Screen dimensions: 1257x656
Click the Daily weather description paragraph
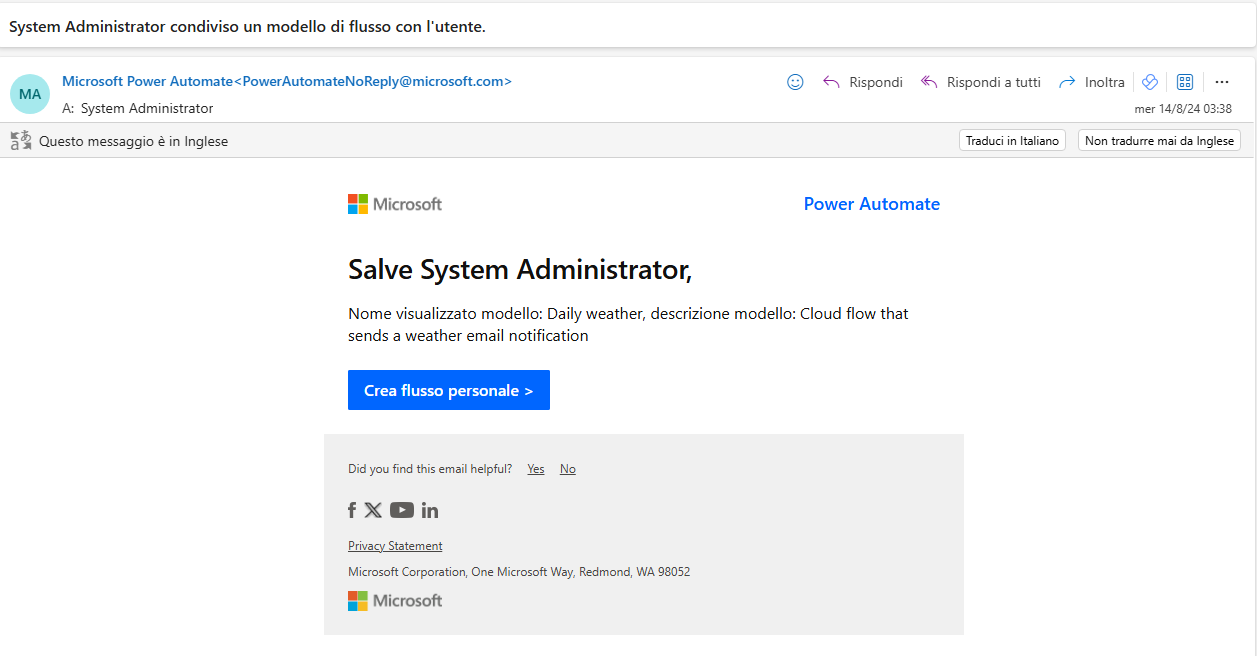tap(628, 325)
